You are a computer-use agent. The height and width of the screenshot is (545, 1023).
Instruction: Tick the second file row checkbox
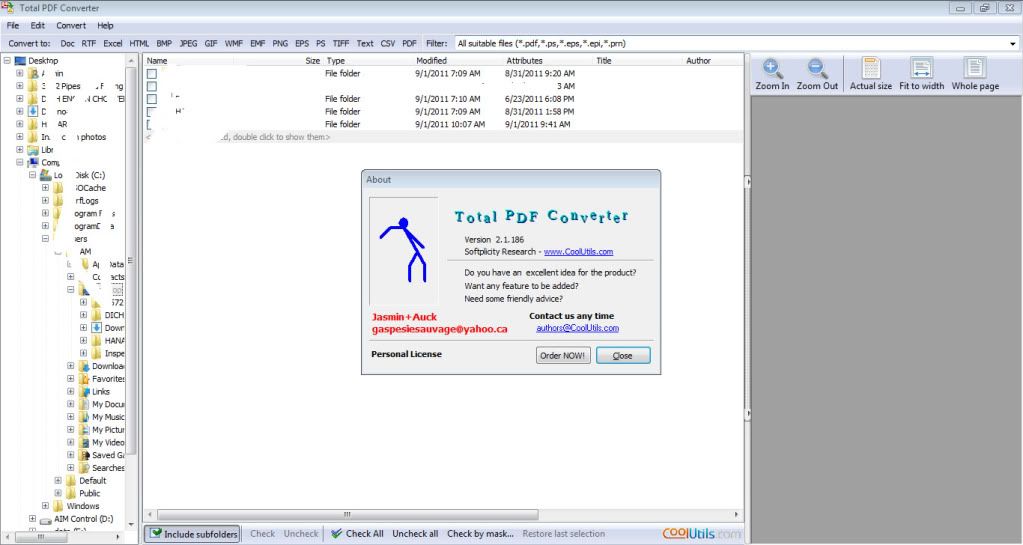coord(152,86)
